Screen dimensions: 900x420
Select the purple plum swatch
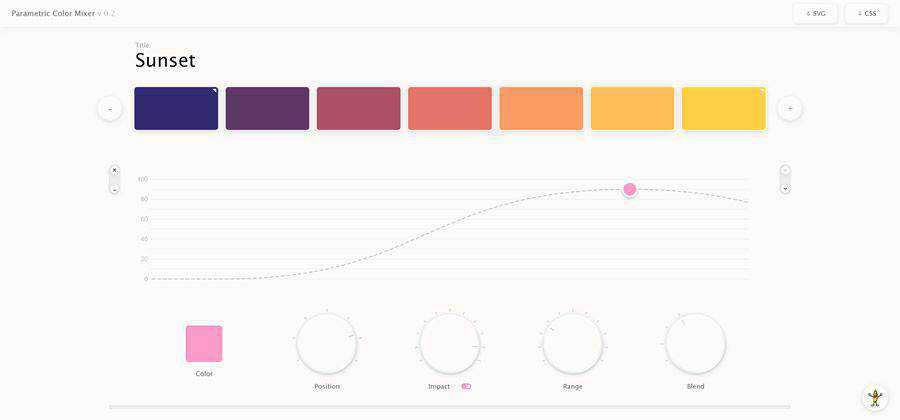coord(267,108)
